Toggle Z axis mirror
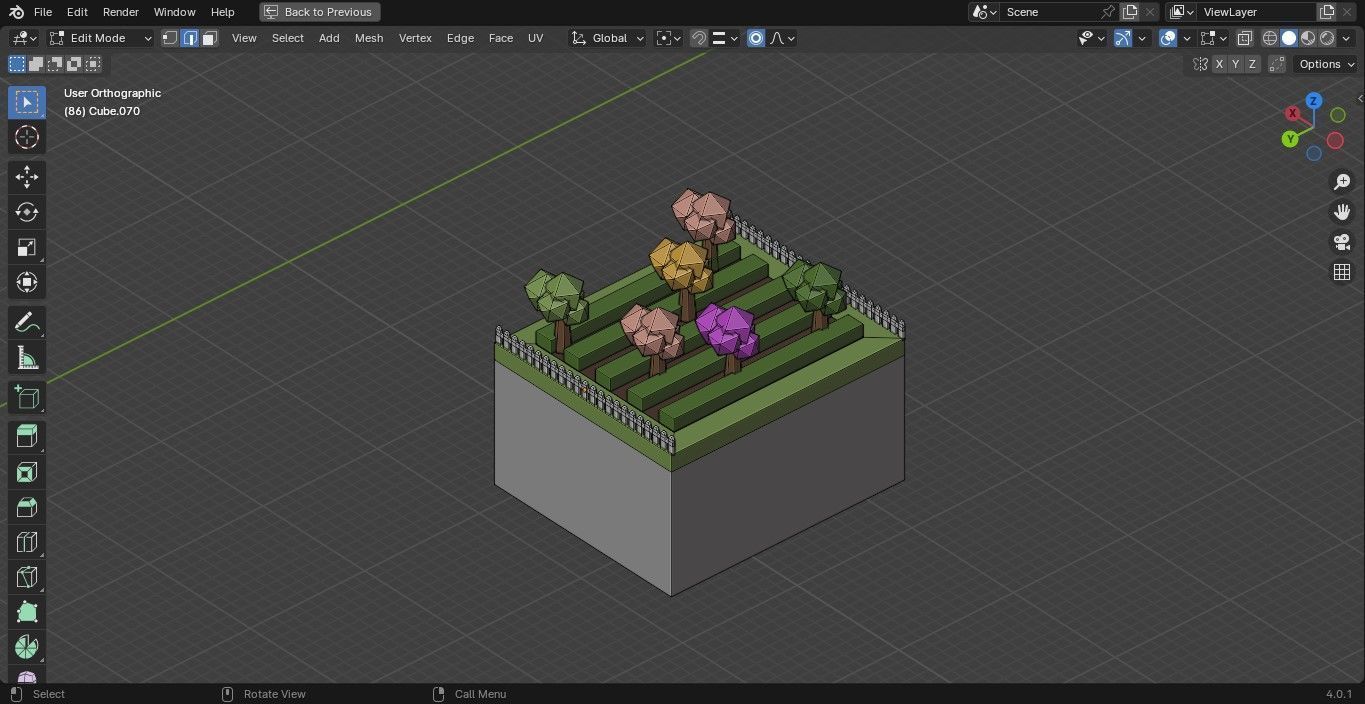 click(1252, 64)
